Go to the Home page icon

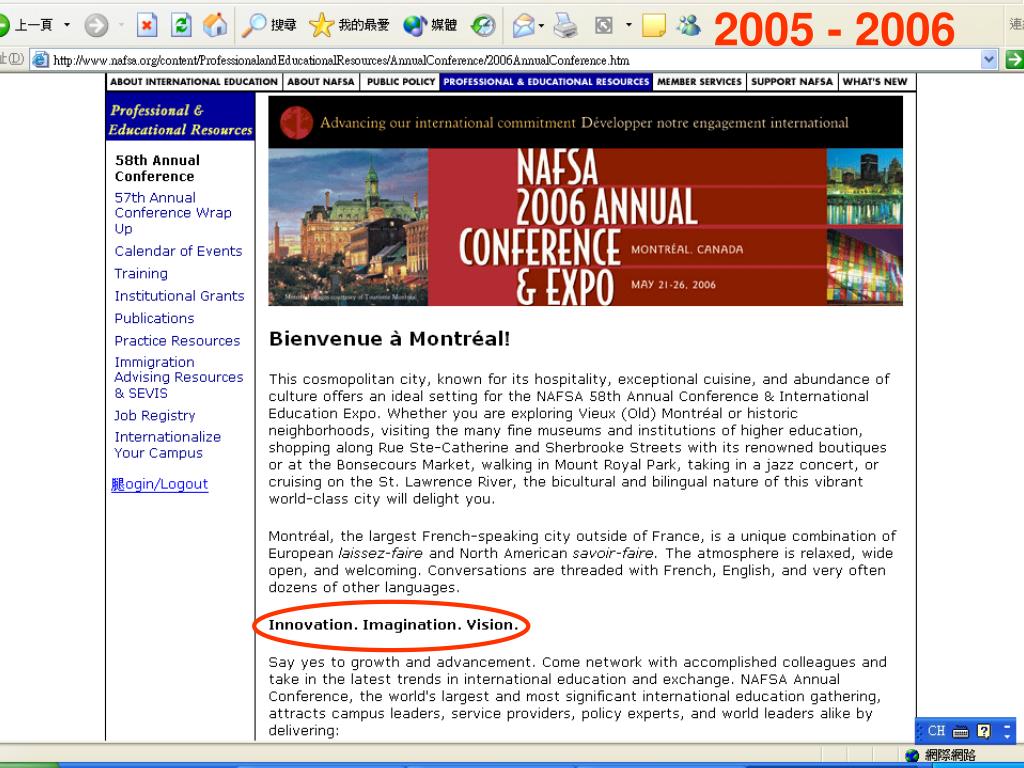coord(215,25)
